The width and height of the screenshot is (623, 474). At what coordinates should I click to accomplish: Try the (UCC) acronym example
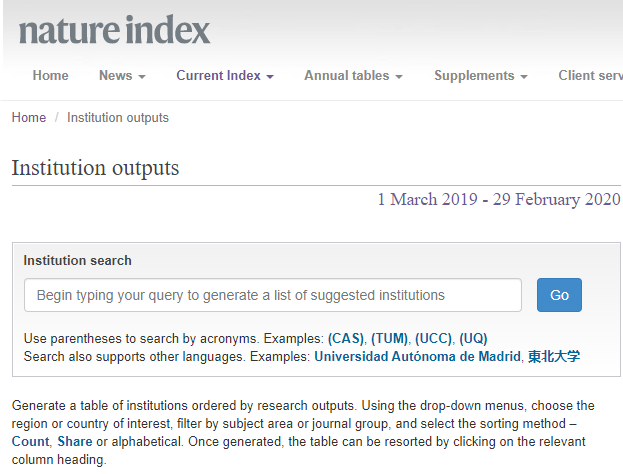click(433, 338)
